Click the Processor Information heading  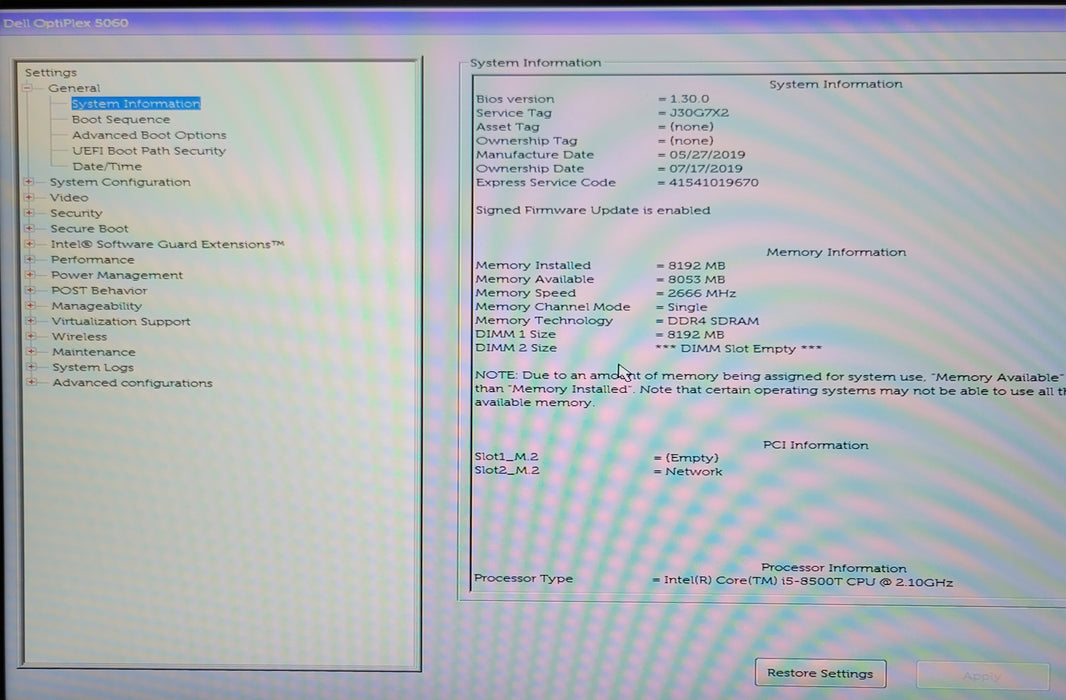[x=833, y=567]
